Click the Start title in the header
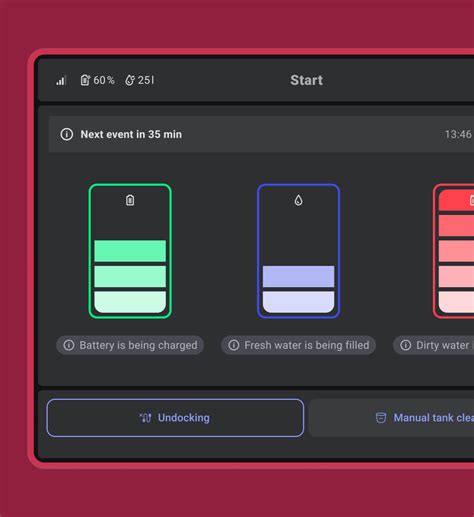The width and height of the screenshot is (474, 517). click(307, 80)
